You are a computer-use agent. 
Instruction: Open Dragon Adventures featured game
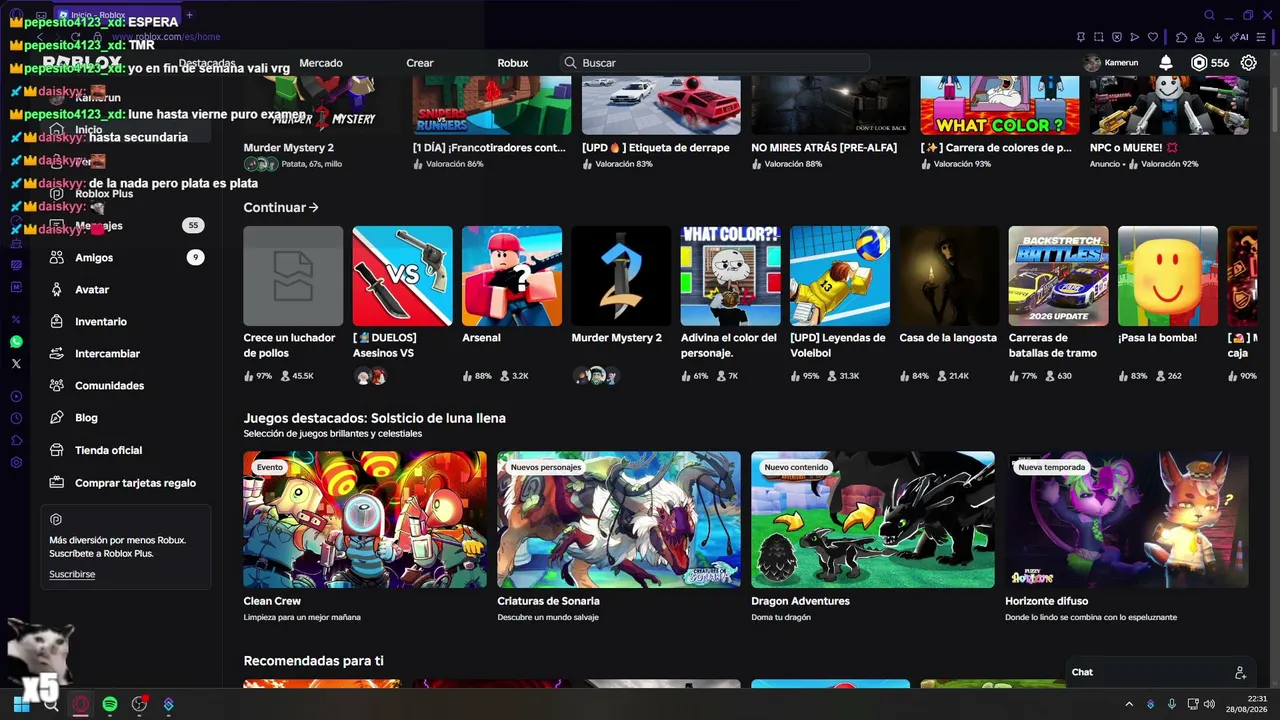[873, 519]
